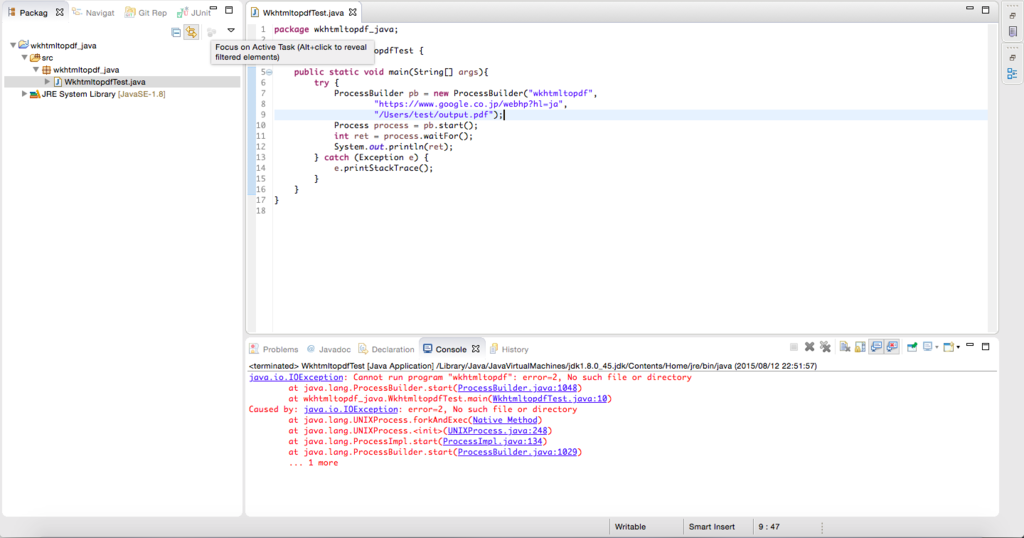Toggle Pin Console in the Console toolbar
This screenshot has height=538, width=1024.
[x=912, y=347]
